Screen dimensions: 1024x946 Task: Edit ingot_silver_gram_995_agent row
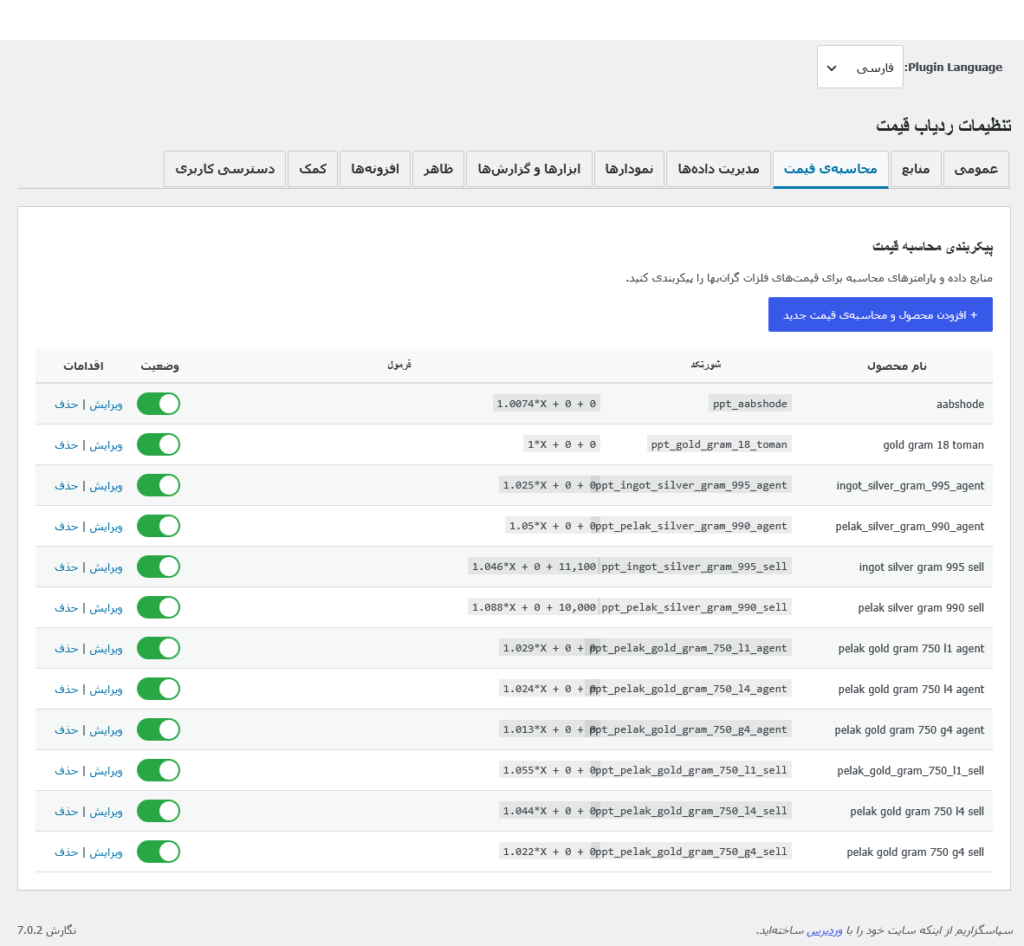(106, 486)
